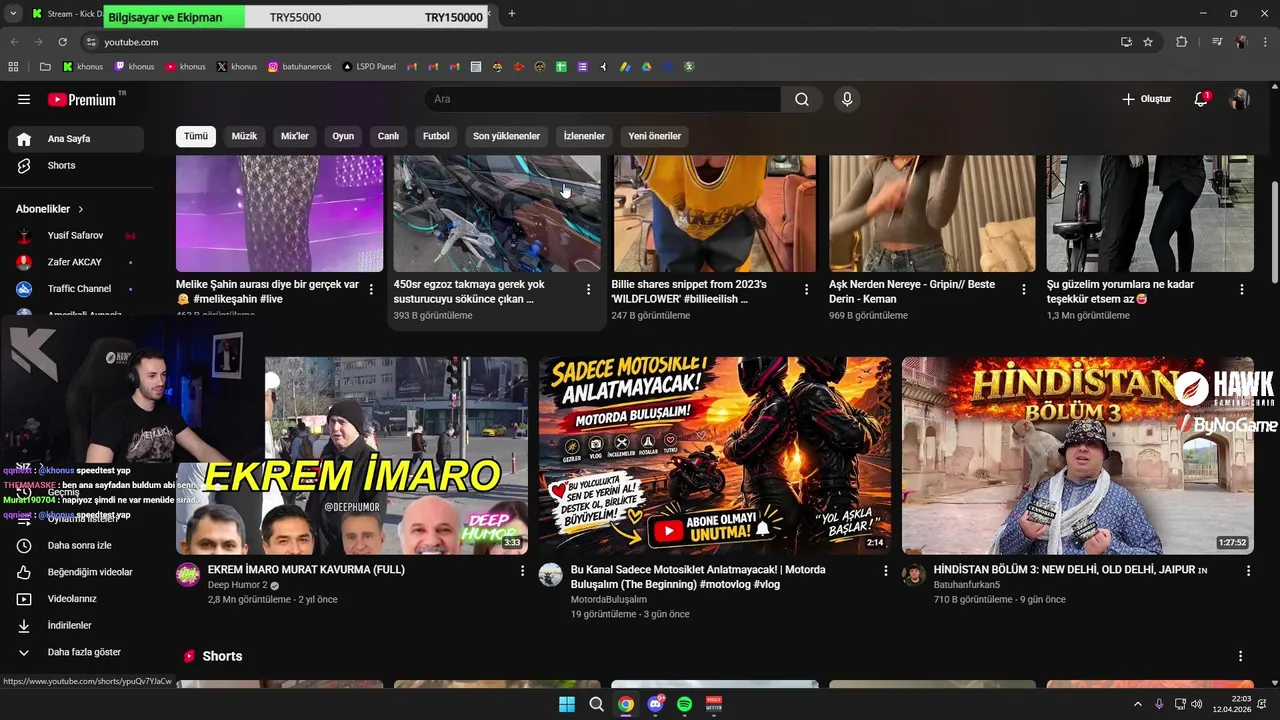
Task: Open the Oluştur create button
Action: (1146, 99)
